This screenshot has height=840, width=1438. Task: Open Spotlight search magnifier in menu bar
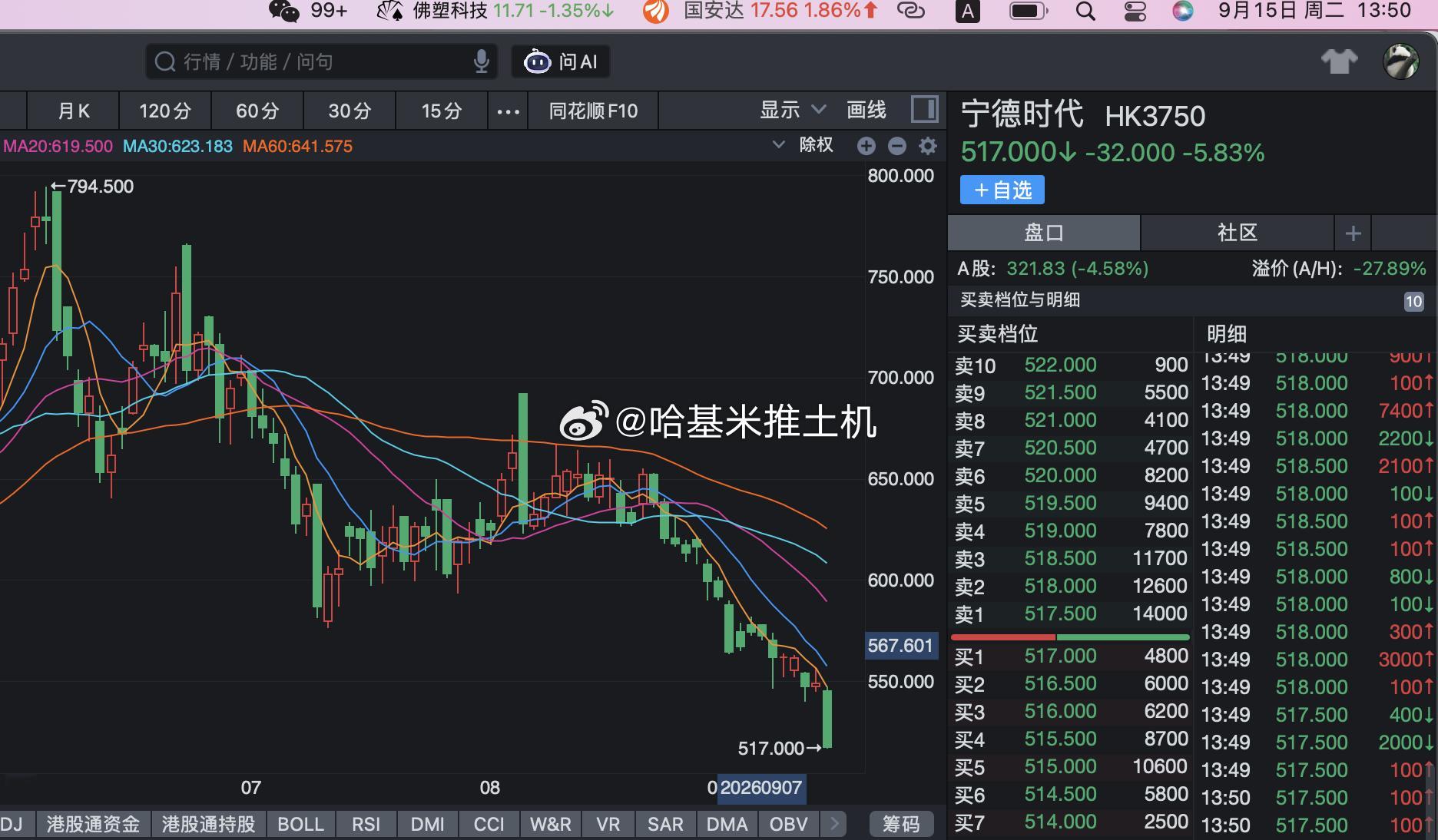pyautogui.click(x=1085, y=11)
